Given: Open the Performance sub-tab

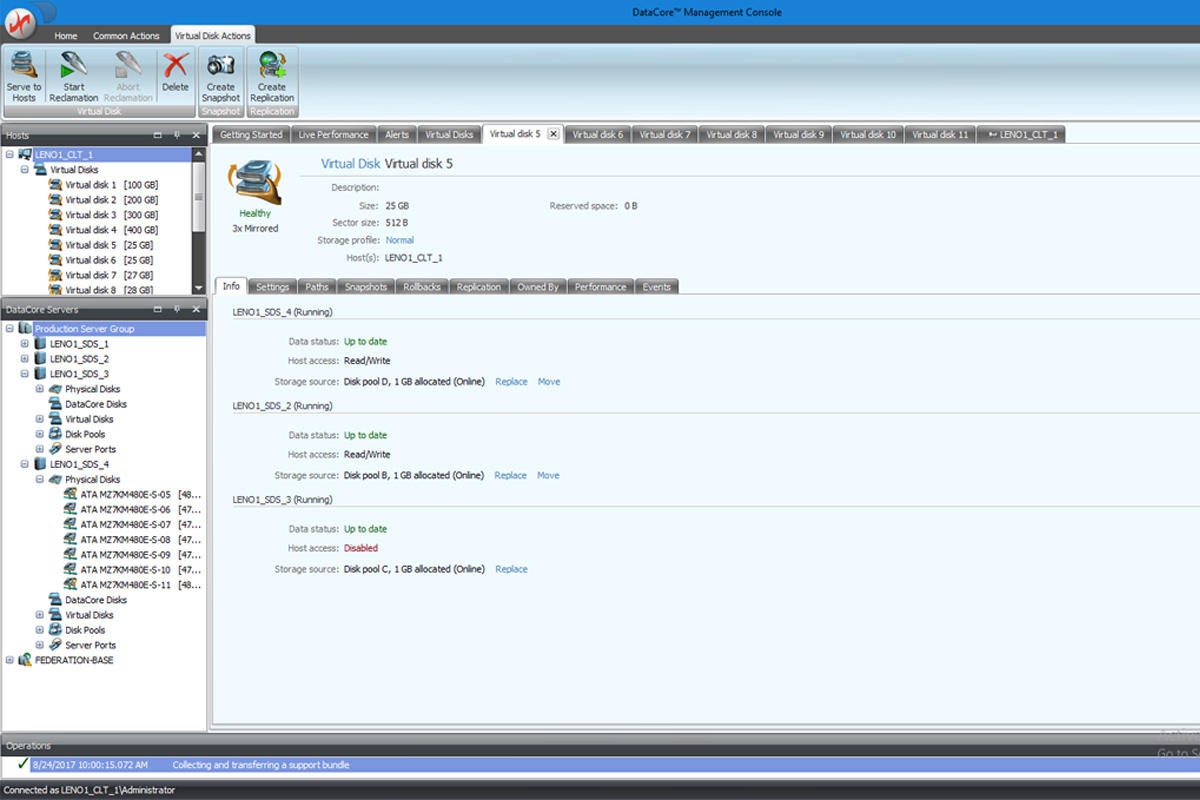Looking at the screenshot, I should click(x=601, y=287).
